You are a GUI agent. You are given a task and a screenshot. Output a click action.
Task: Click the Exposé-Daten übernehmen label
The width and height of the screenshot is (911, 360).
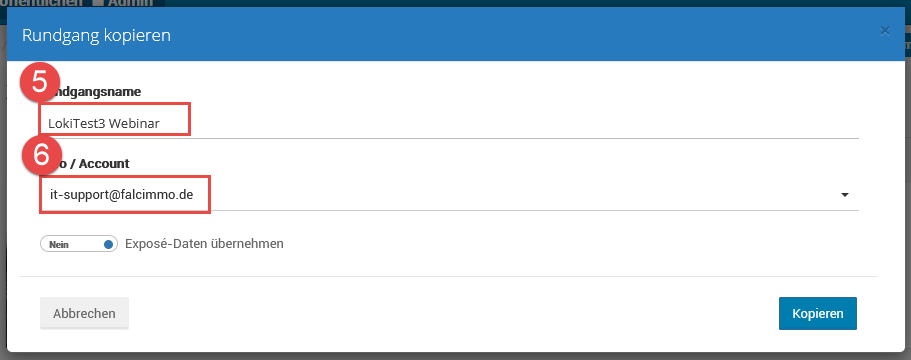point(204,244)
